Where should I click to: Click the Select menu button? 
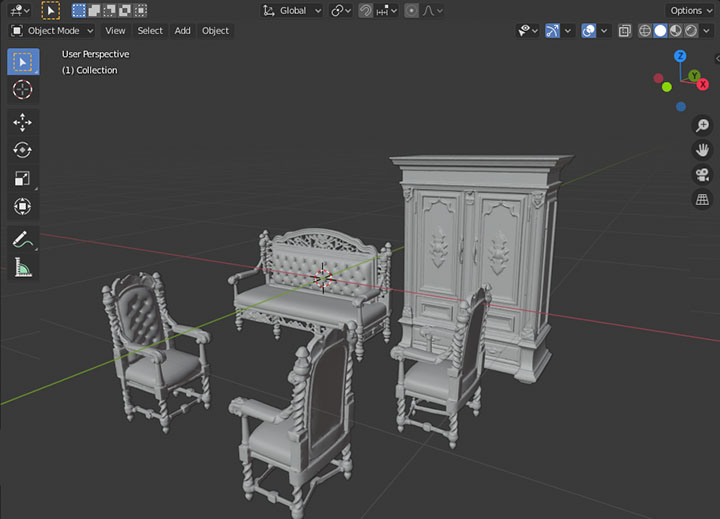coord(150,31)
